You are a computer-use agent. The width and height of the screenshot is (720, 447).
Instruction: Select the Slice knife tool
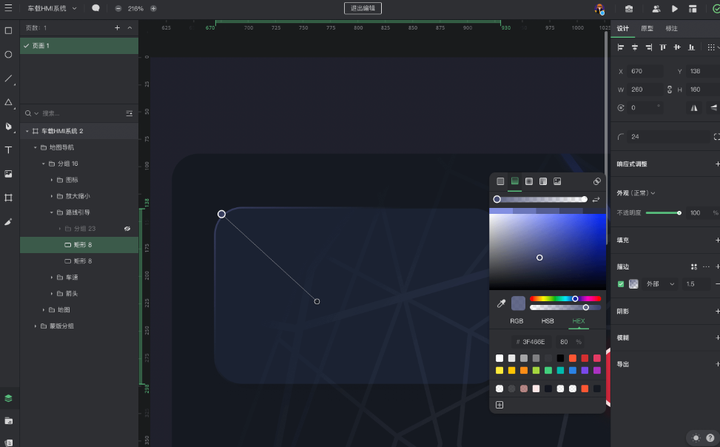pyautogui.click(x=8, y=222)
